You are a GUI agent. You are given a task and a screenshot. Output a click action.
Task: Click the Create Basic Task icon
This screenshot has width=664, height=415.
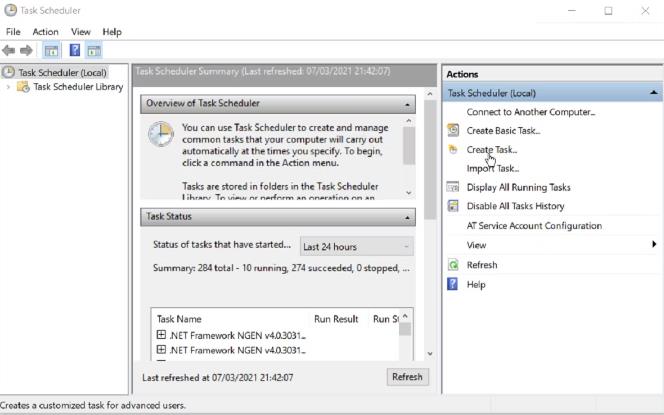pos(453,130)
